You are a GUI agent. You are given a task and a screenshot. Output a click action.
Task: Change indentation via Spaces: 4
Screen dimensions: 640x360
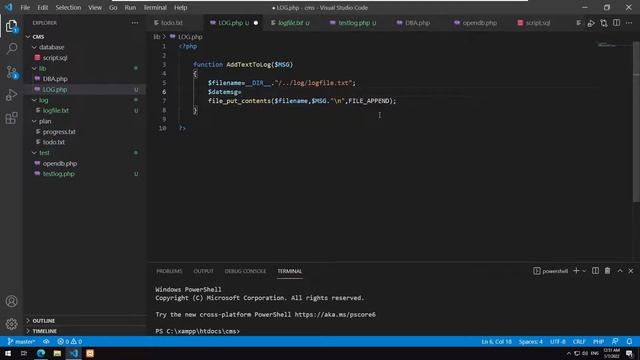coord(531,341)
